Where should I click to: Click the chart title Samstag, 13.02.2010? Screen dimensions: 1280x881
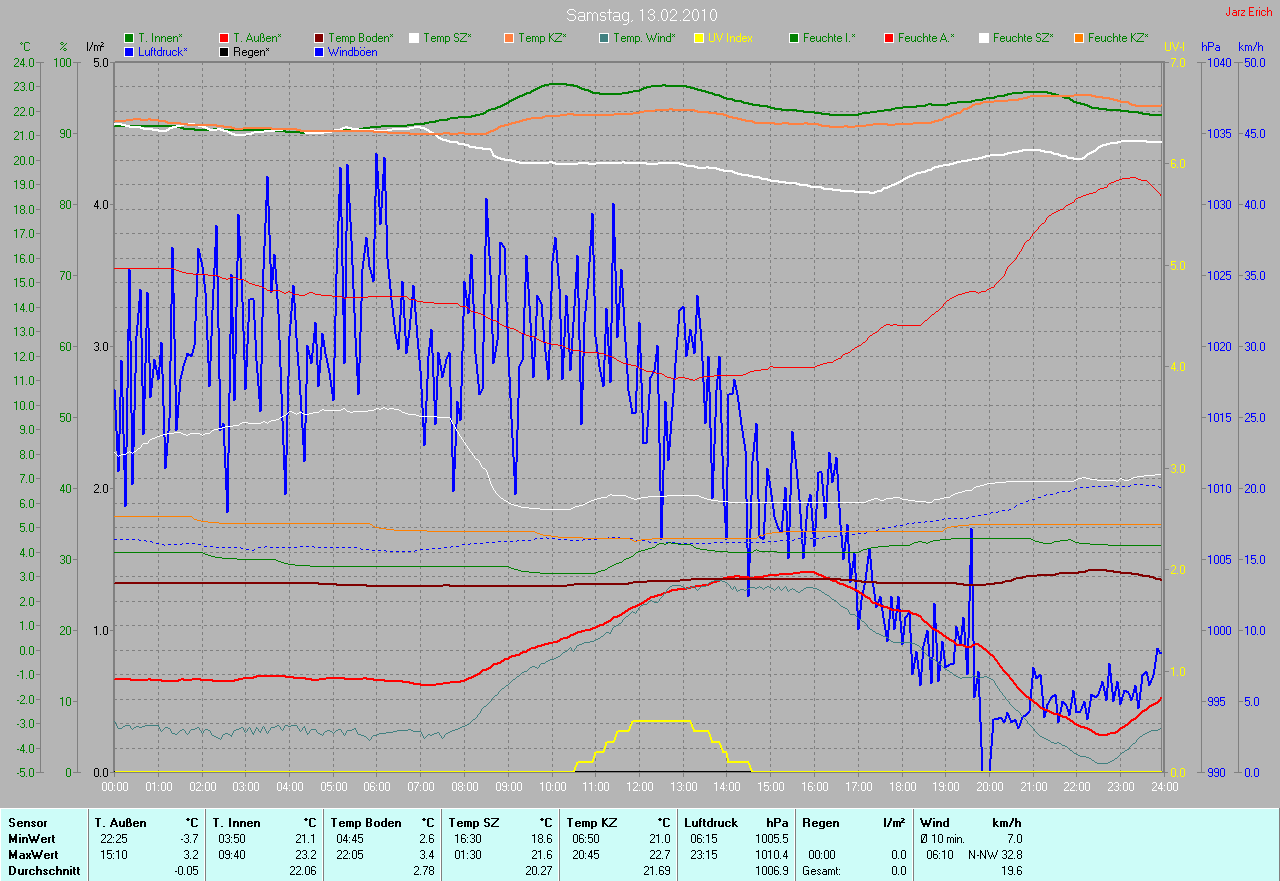click(640, 15)
